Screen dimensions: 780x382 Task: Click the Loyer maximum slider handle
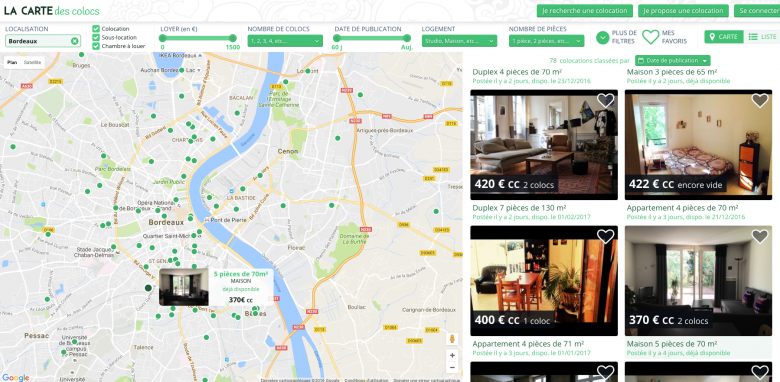click(x=233, y=38)
